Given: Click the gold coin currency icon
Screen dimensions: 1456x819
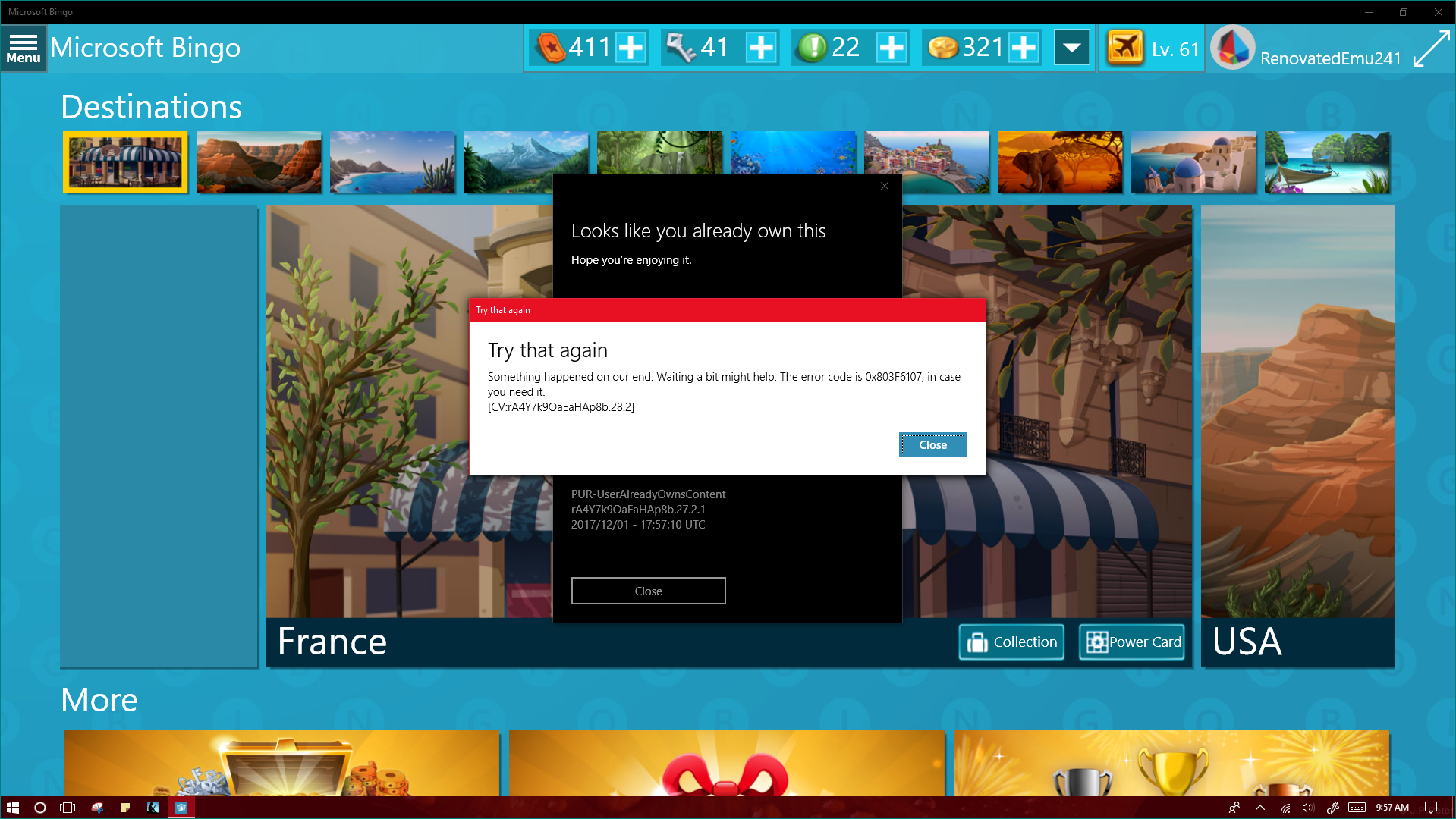Looking at the screenshot, I should pos(943,48).
